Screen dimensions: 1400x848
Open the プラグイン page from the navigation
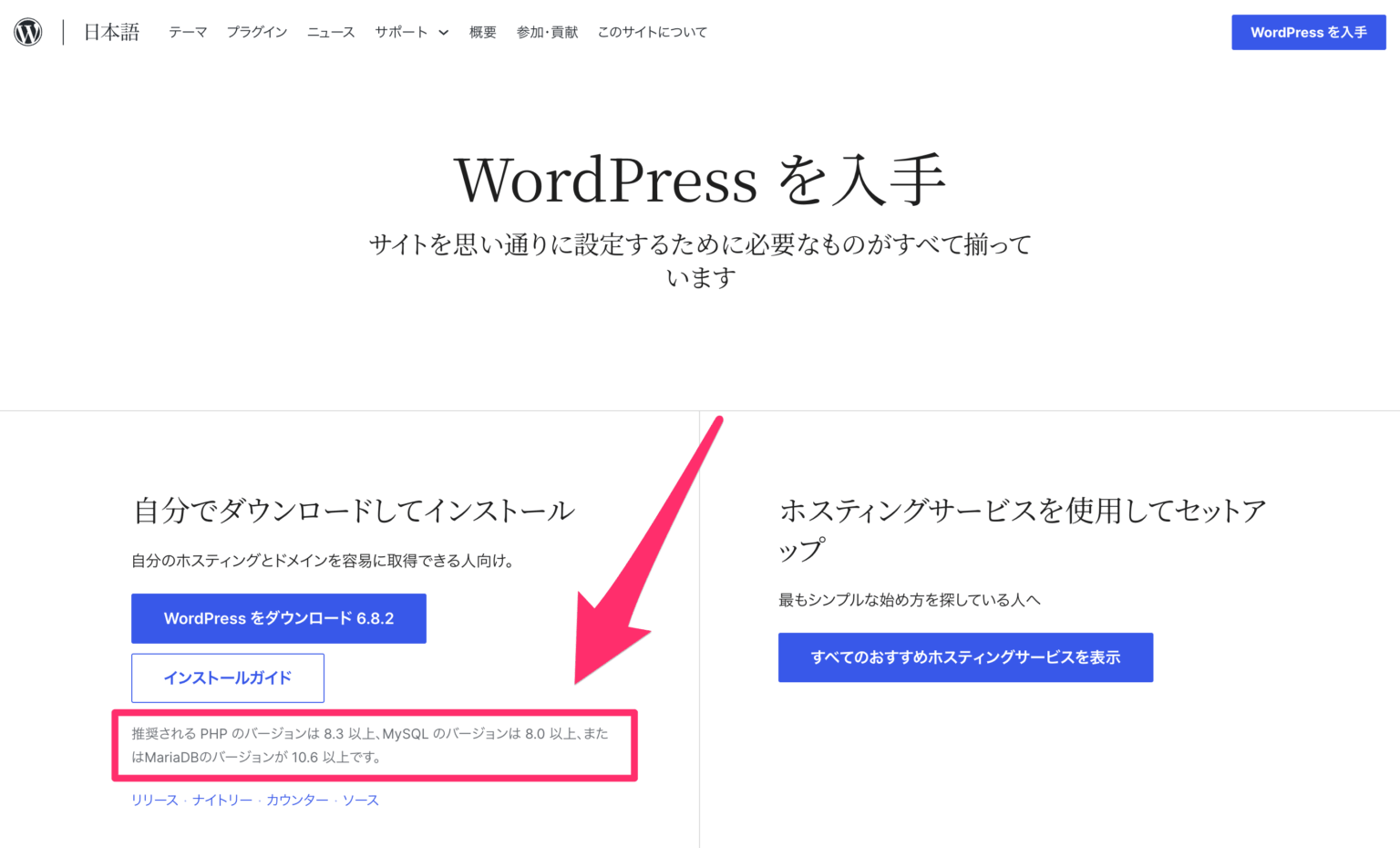tap(257, 32)
